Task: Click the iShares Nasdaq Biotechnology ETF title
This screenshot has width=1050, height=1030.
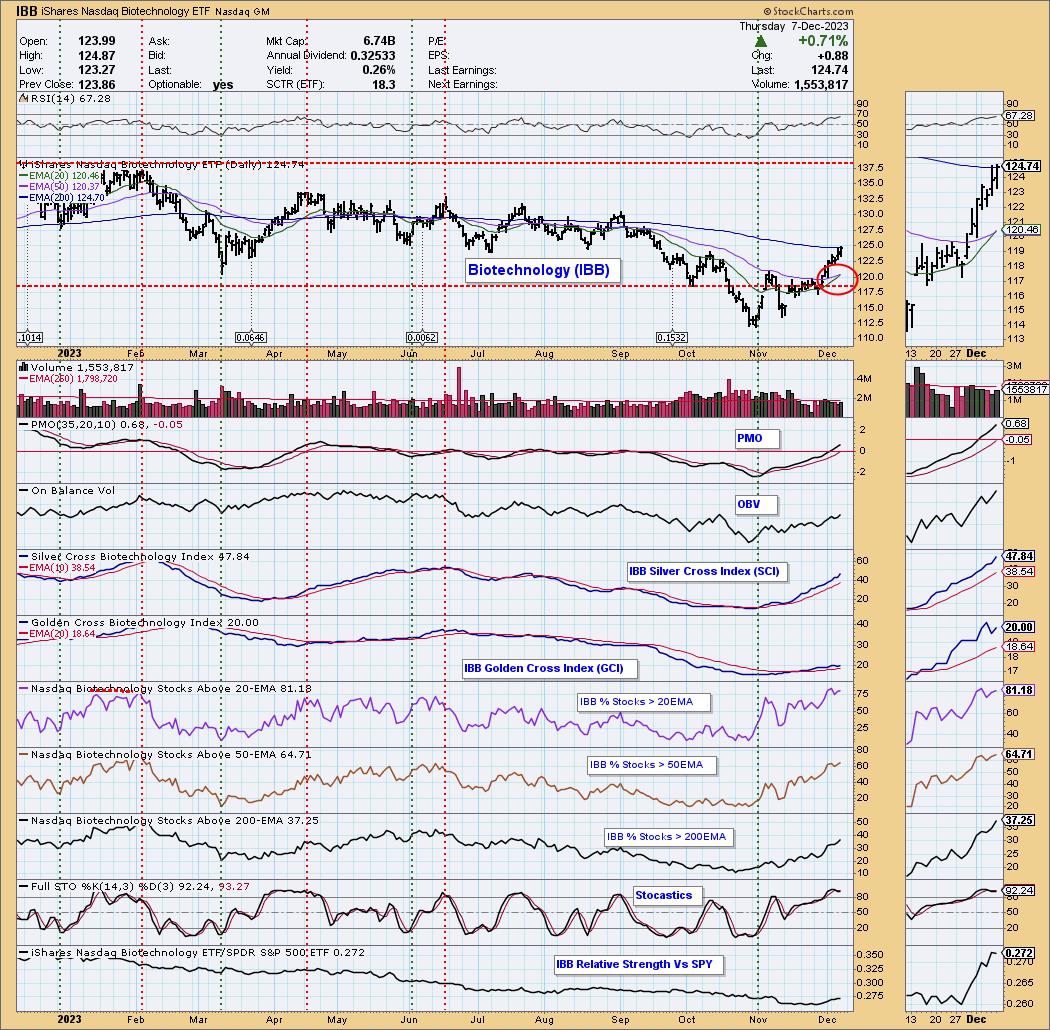Action: point(126,11)
